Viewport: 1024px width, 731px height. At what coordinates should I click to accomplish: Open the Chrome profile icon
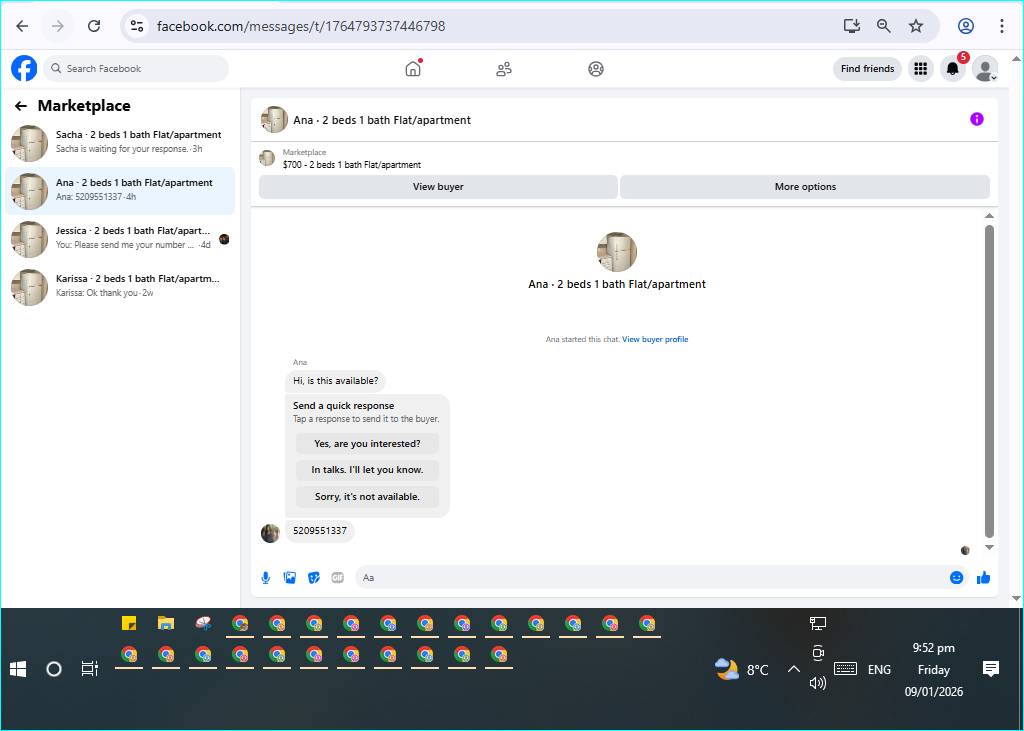tap(966, 26)
